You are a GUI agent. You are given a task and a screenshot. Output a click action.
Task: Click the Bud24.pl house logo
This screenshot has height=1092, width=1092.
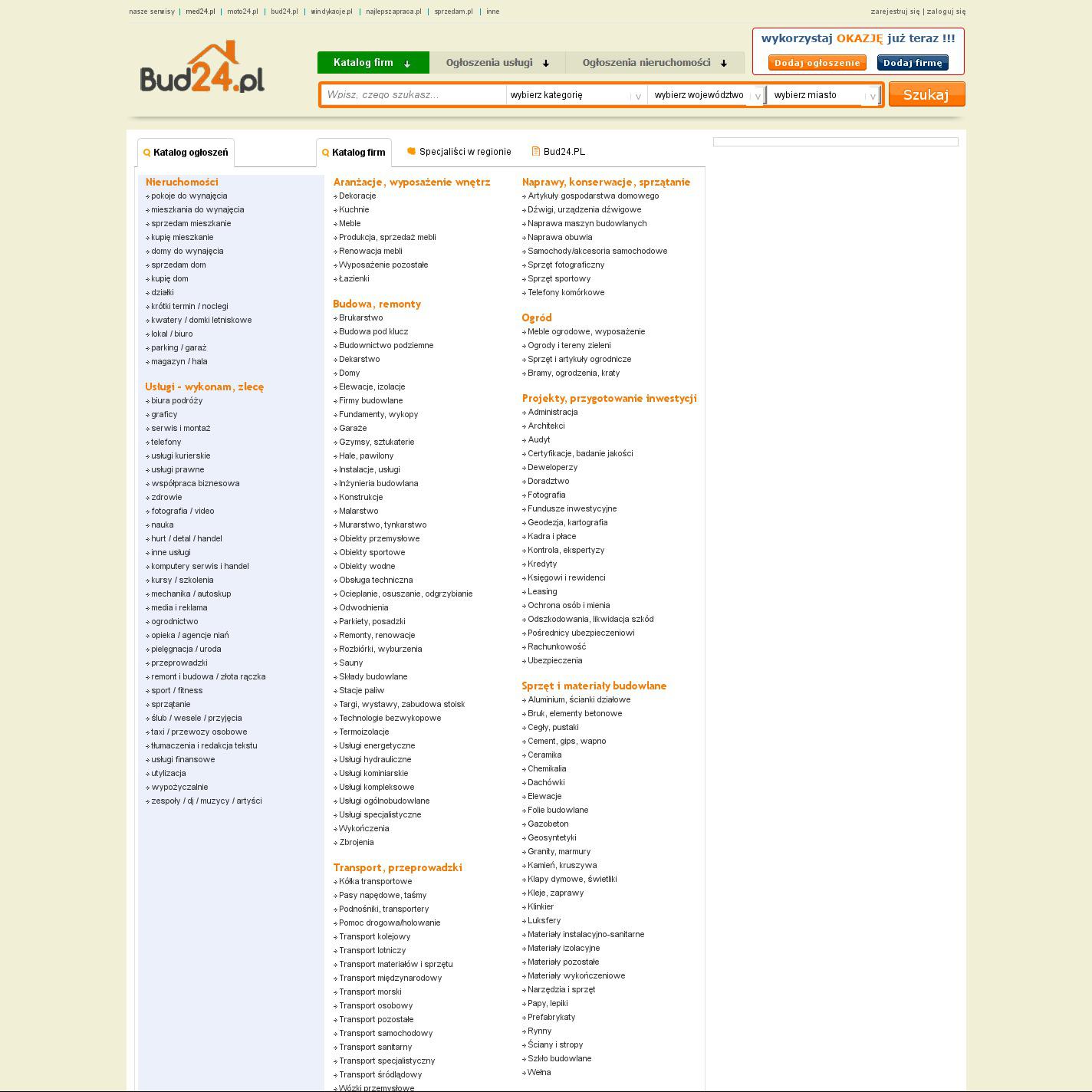[202, 67]
